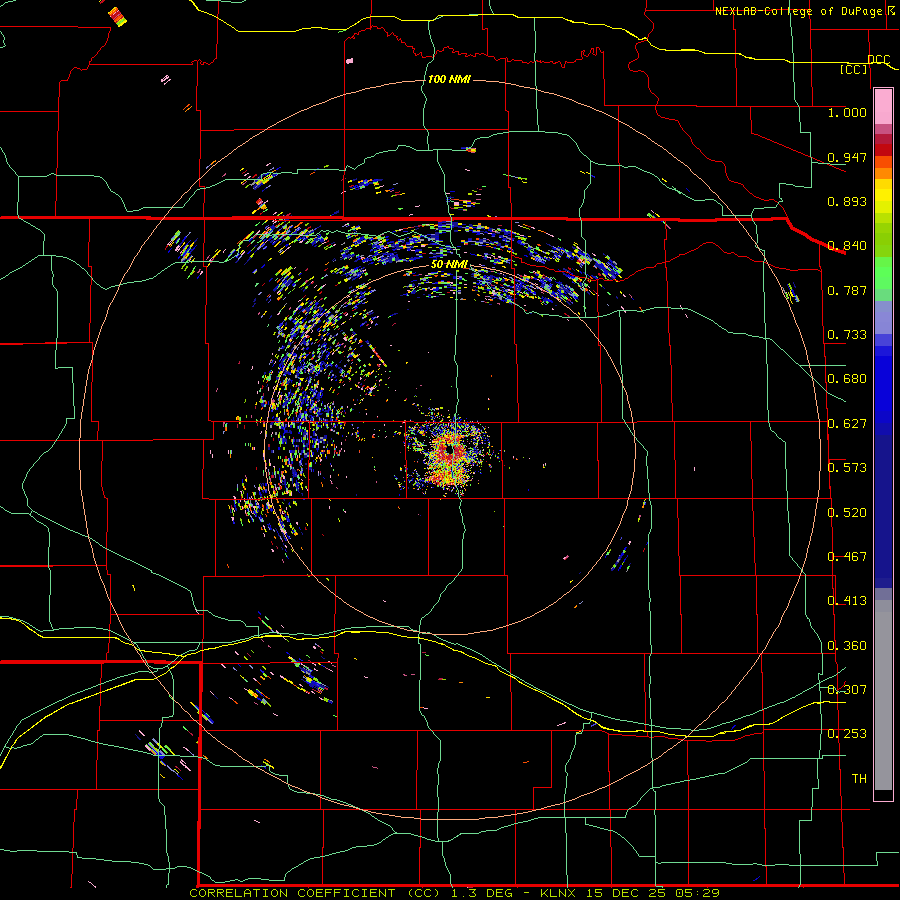The height and width of the screenshot is (900, 900).
Task: Click the 0.573 legend value
Action: pos(847,468)
